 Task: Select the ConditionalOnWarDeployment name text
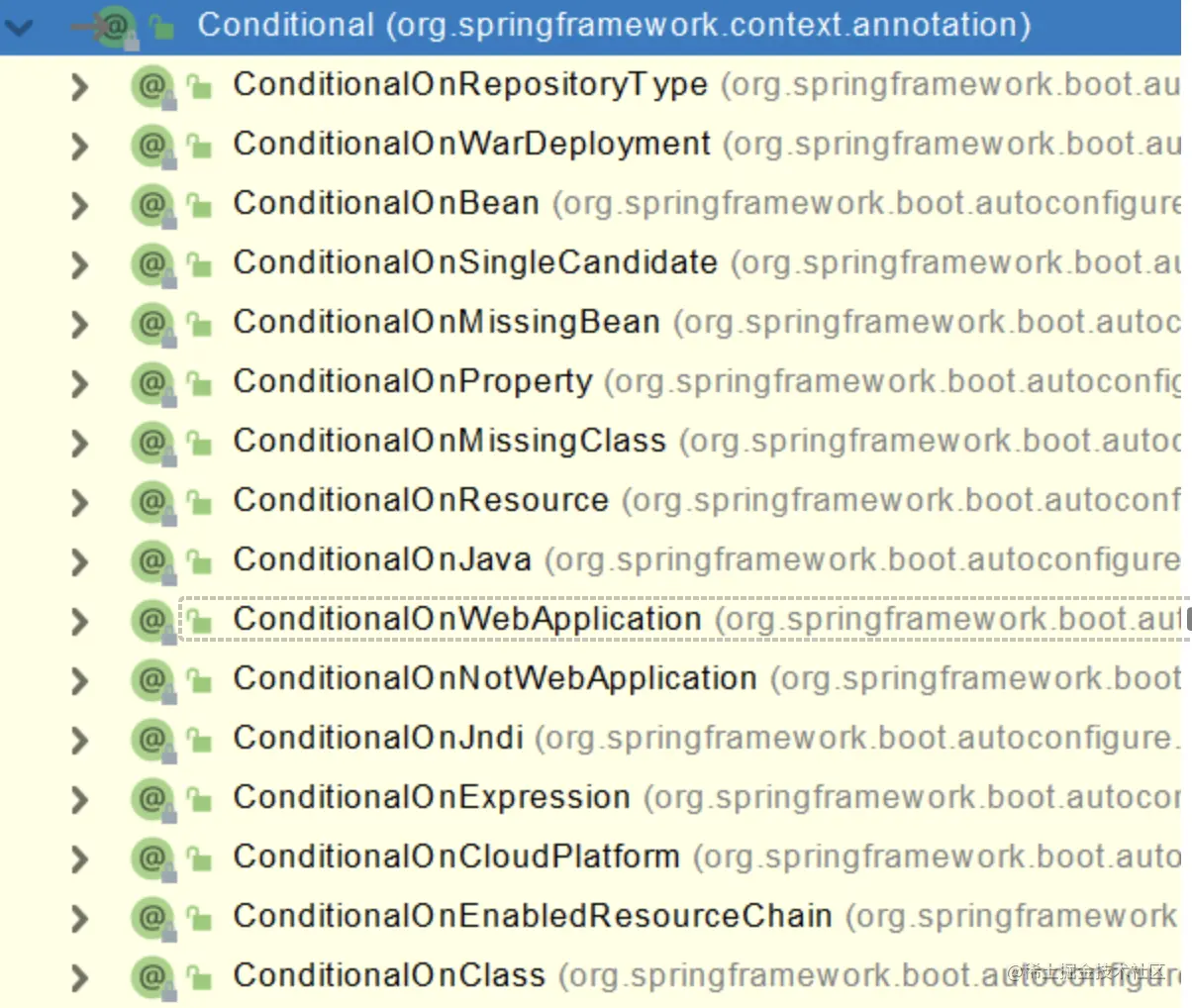click(x=472, y=145)
